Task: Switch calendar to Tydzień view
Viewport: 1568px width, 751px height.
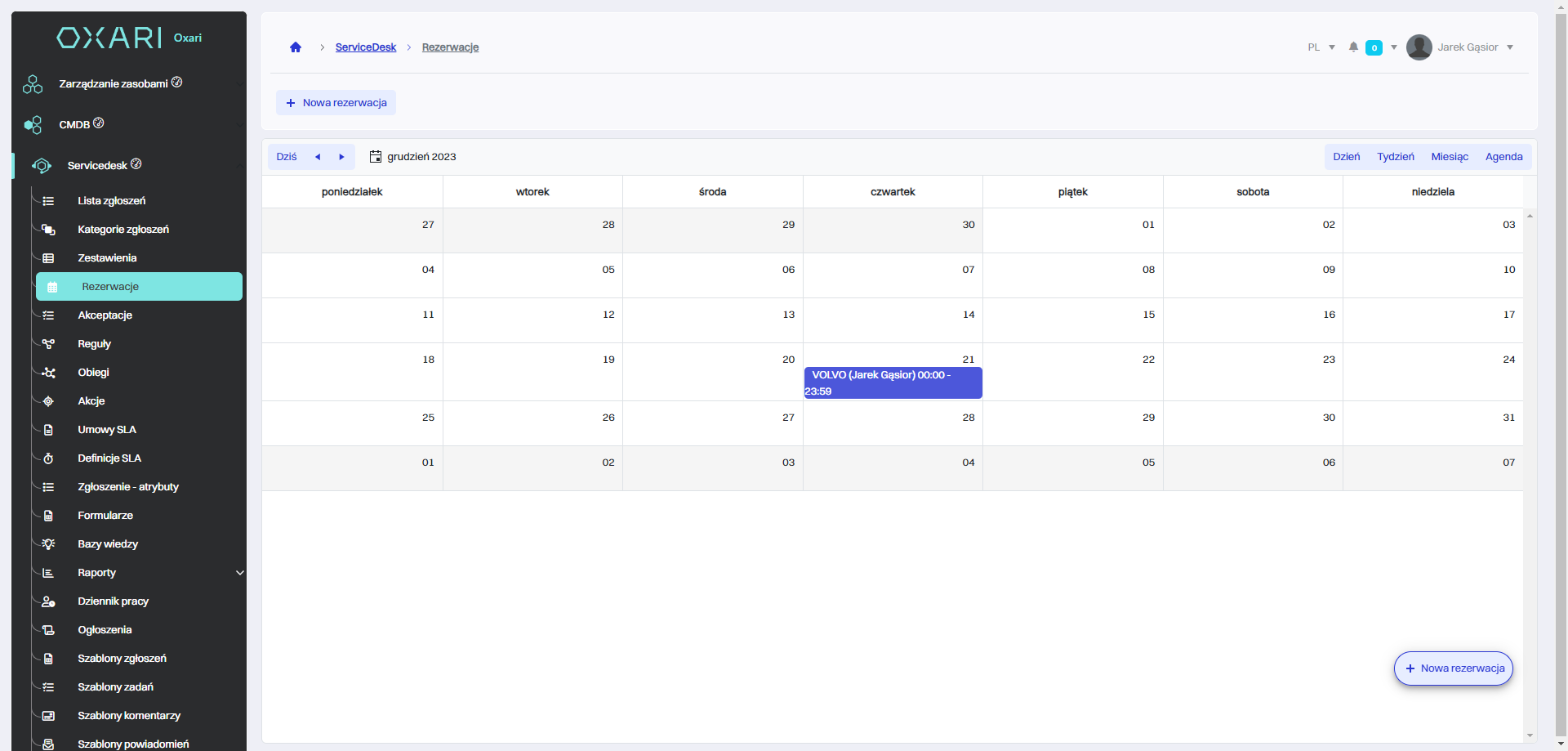Action: click(x=1395, y=157)
